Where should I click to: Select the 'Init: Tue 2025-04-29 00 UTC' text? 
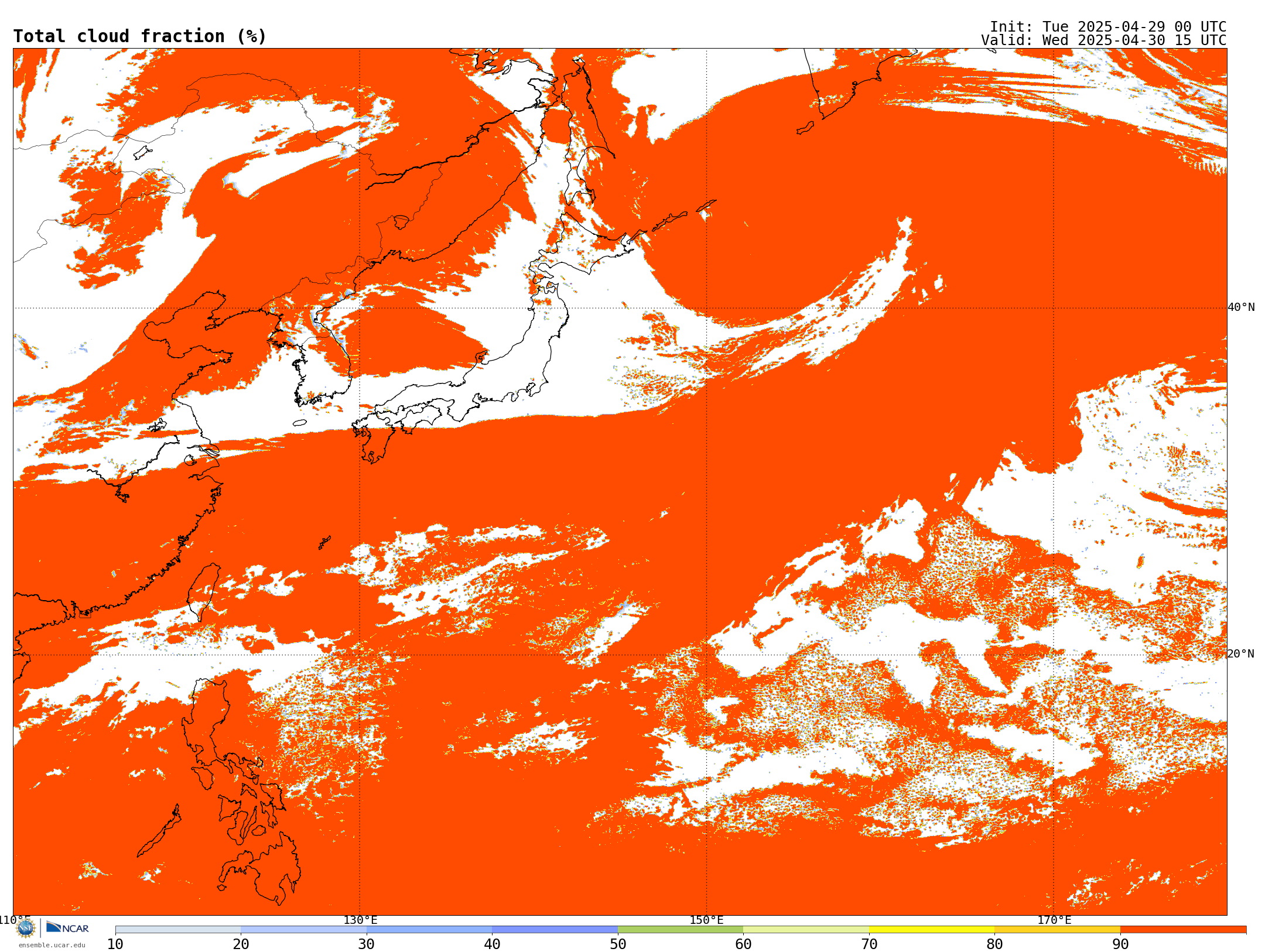(x=1108, y=27)
